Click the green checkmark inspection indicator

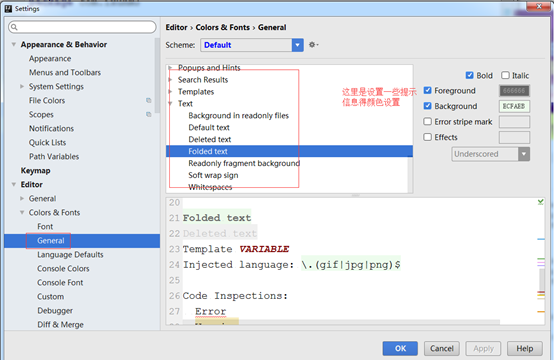pyautogui.click(x=541, y=202)
